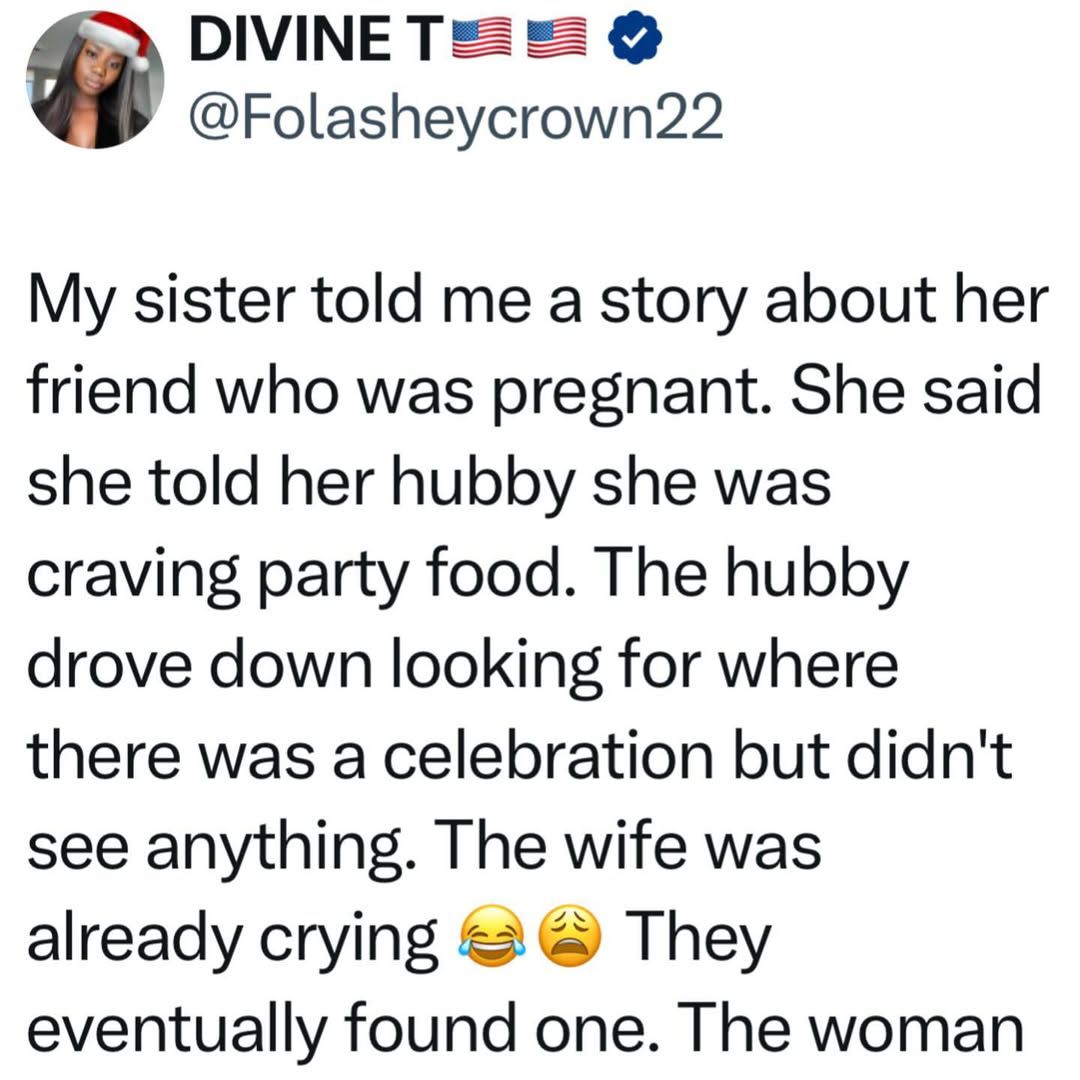Click the weary face emoji
Screen dimensions: 1080x1080
pyautogui.click(x=566, y=938)
